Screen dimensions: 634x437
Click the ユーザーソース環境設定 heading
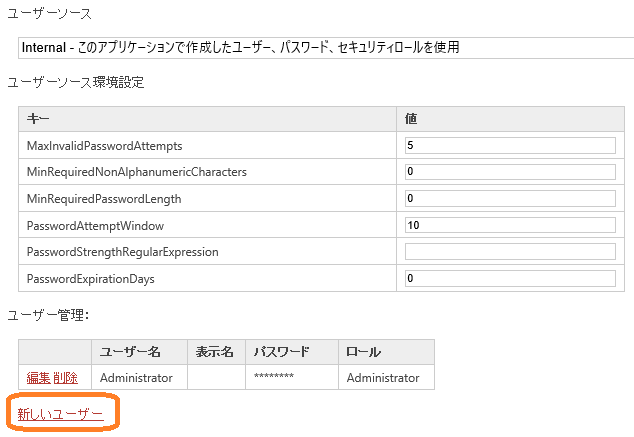point(76,82)
